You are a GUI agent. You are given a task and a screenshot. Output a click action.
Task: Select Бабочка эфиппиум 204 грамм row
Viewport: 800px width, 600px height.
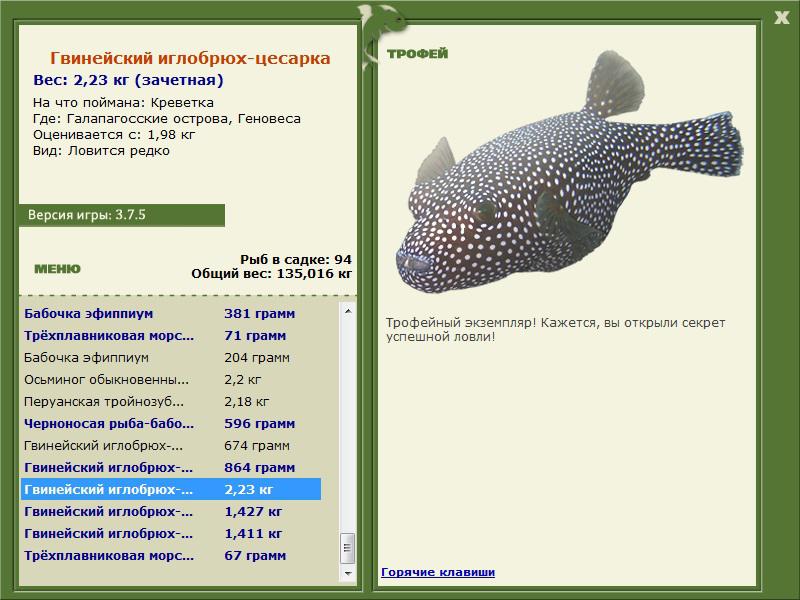[171, 357]
